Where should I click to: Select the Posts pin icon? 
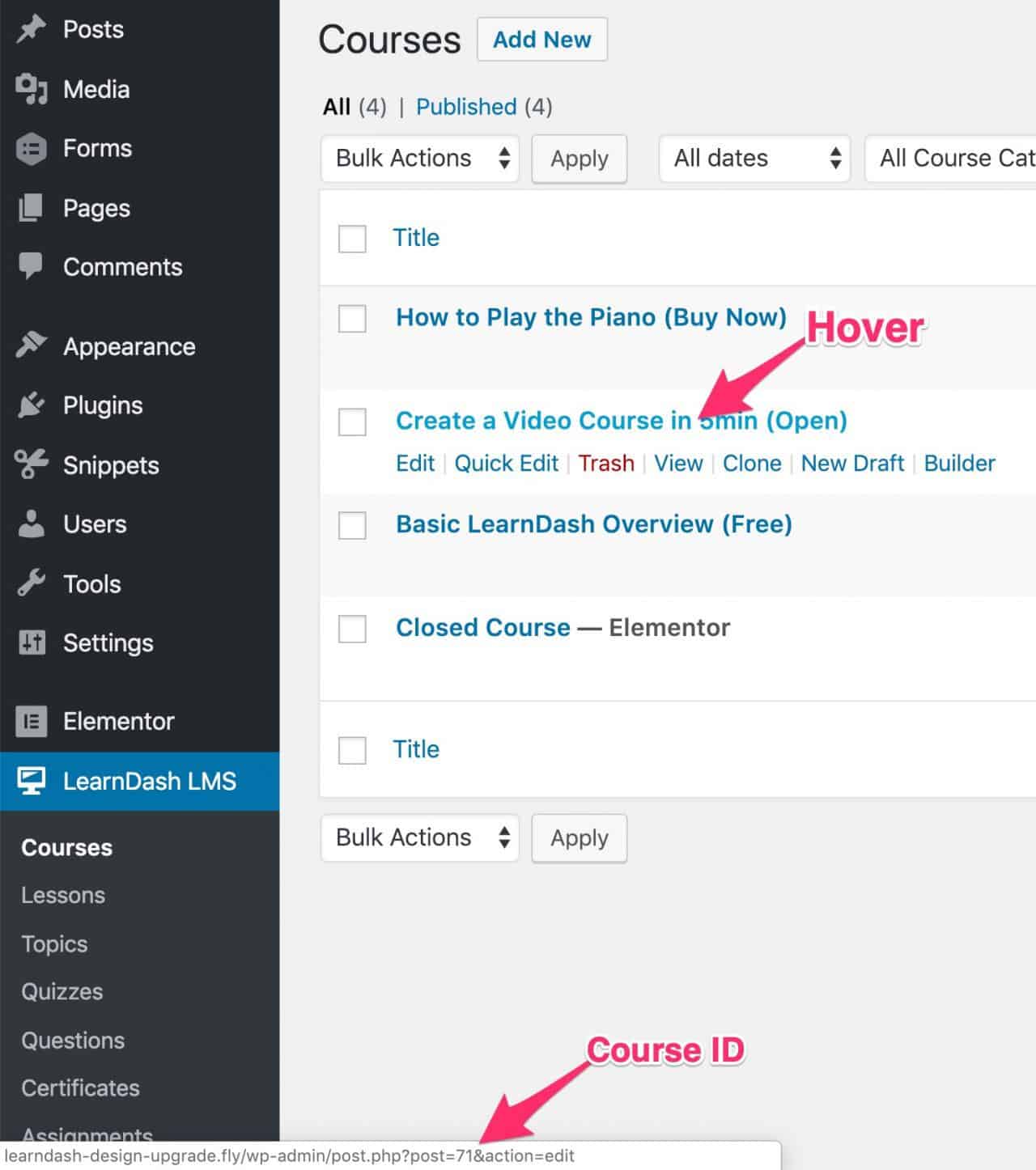[31, 28]
